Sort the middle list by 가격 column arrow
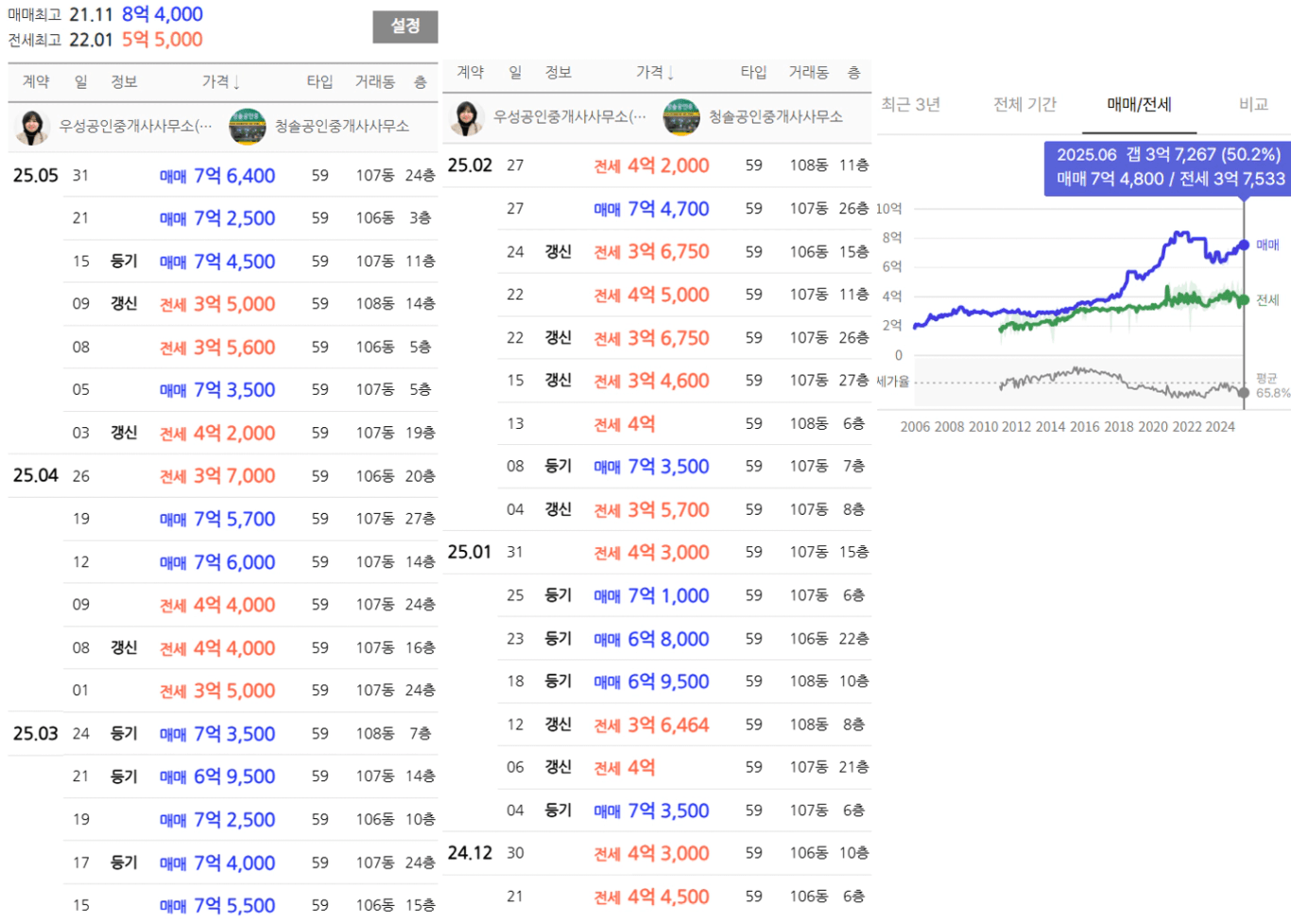The height and width of the screenshot is (924, 1291). pyautogui.click(x=670, y=73)
